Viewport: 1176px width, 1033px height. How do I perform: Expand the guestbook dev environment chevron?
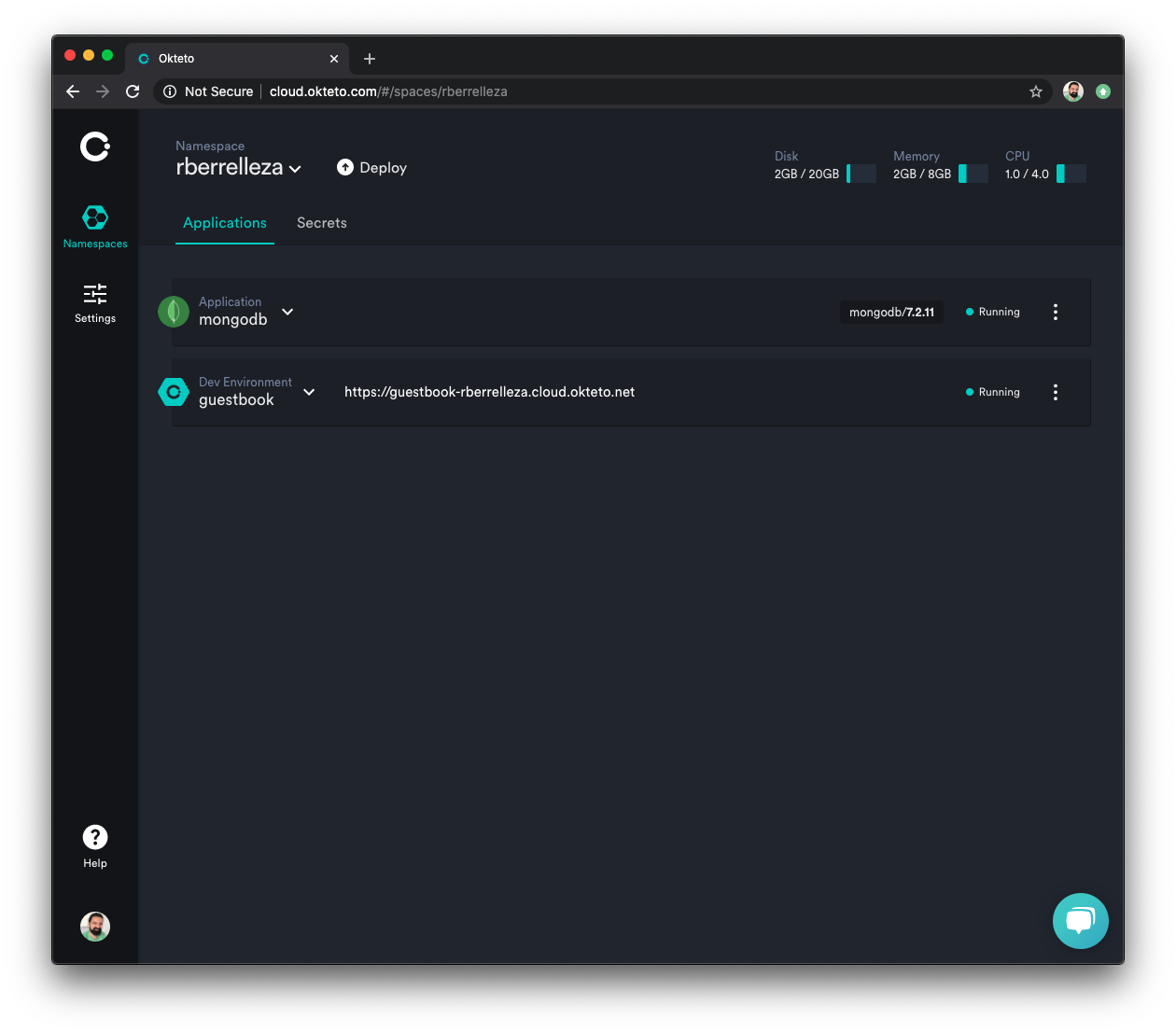pyautogui.click(x=309, y=392)
